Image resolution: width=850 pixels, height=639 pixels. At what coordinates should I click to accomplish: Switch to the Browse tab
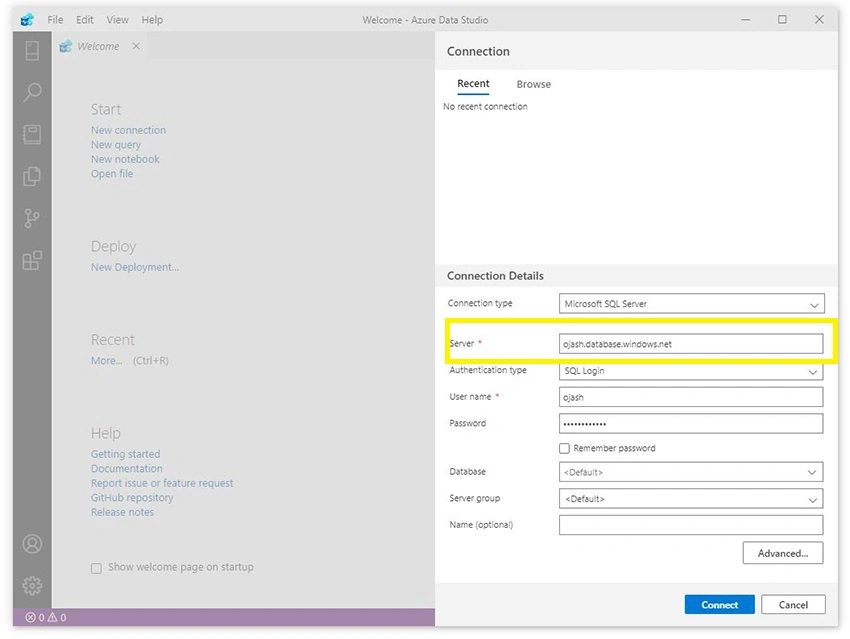point(534,84)
